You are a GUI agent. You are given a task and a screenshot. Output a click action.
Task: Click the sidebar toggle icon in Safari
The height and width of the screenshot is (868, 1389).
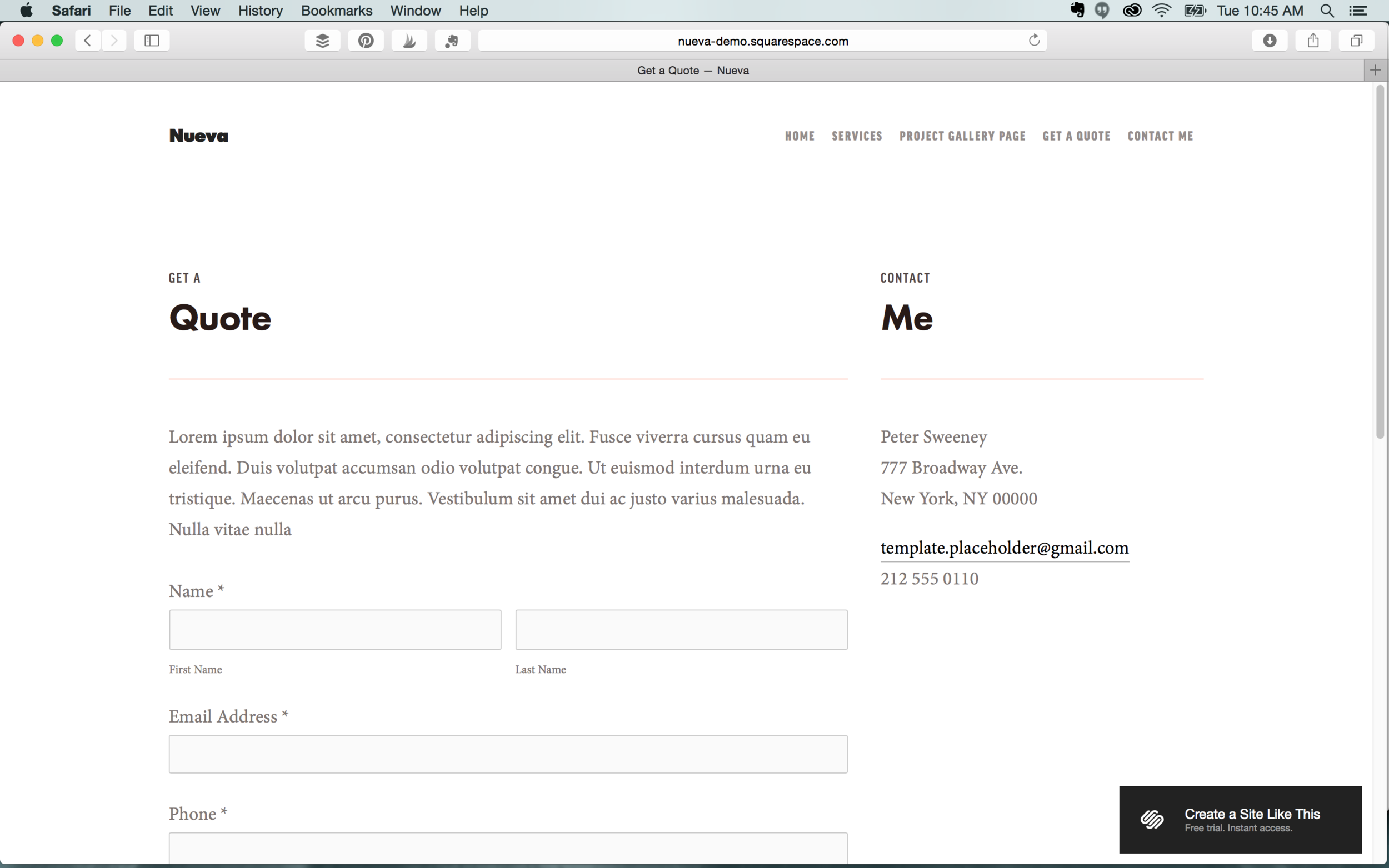coord(151,40)
